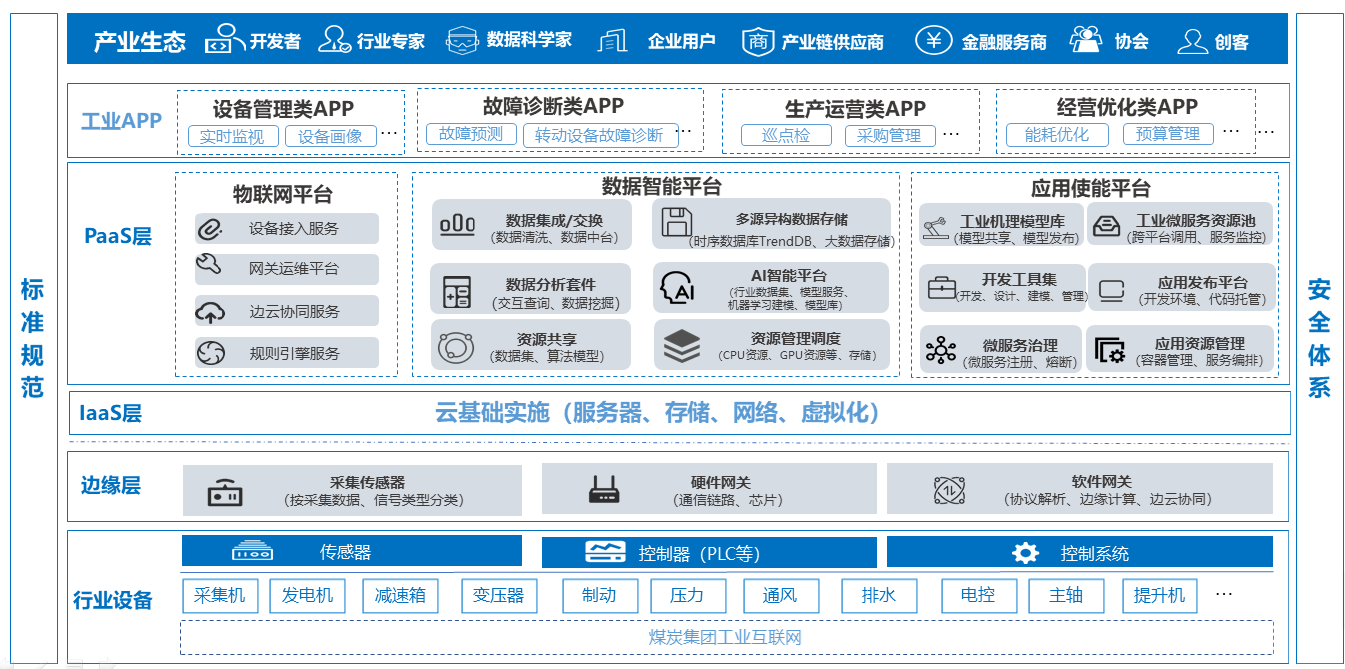The width and height of the screenshot is (1345, 669).
Task: Select the wrench icon for 网关运维平台
Action: 209,268
